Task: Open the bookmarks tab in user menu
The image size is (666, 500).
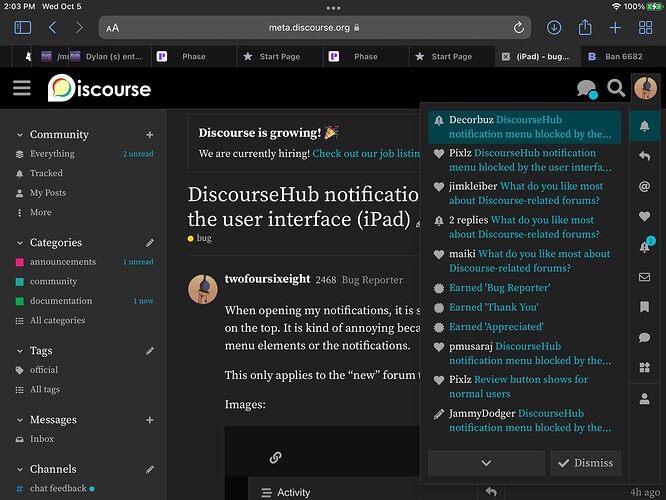Action: [x=644, y=307]
